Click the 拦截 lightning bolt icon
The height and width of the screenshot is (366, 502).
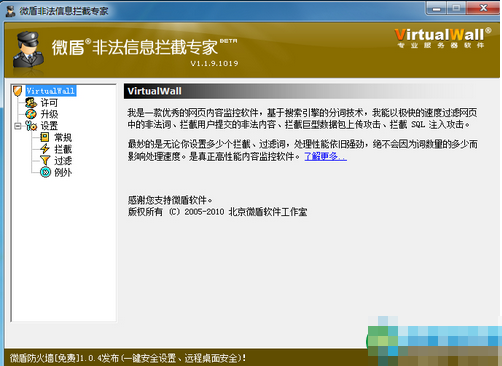[x=45, y=149]
